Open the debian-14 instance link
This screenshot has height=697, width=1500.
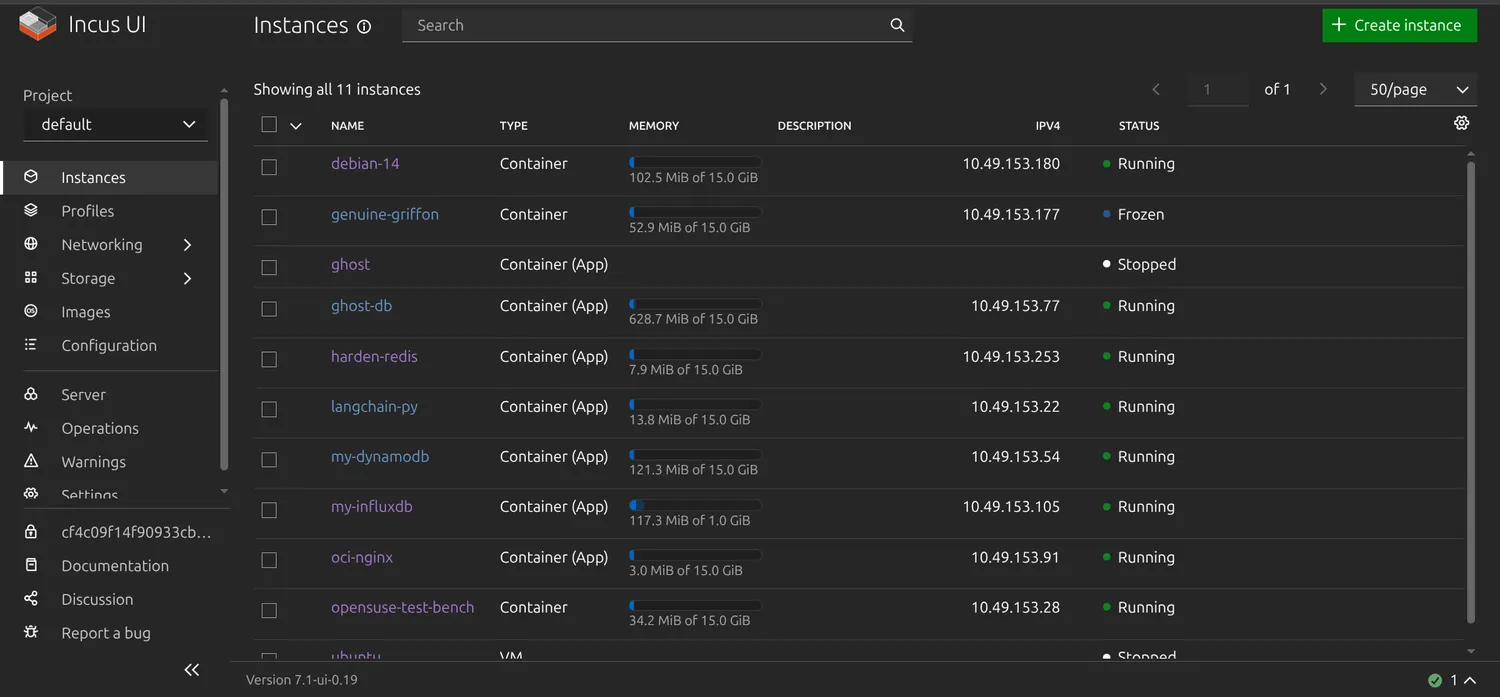coord(365,163)
